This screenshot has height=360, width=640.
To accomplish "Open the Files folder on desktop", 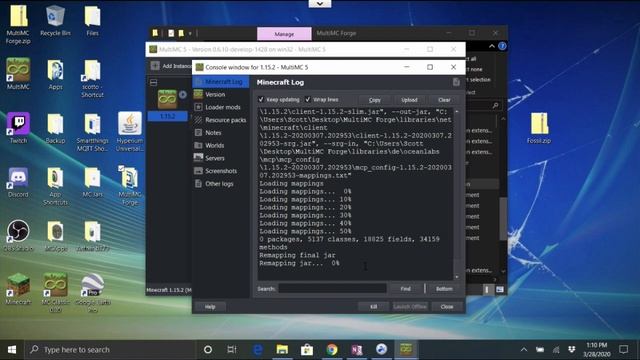I will click(92, 20).
